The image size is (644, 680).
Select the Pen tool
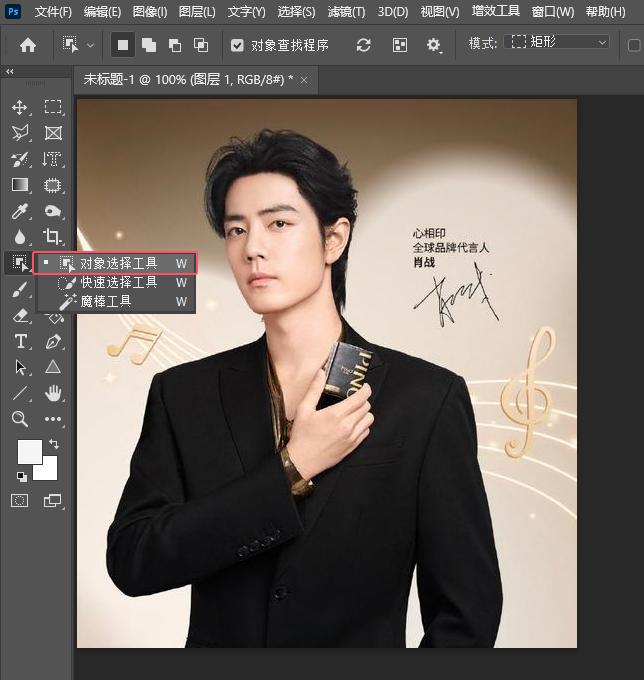coord(53,341)
